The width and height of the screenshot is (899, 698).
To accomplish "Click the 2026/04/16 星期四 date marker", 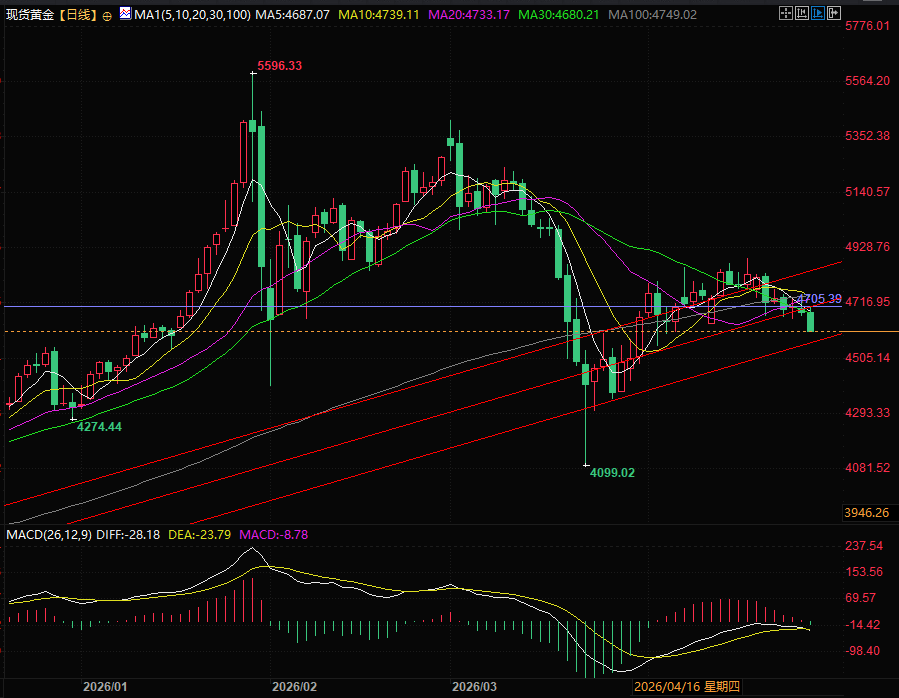I will pyautogui.click(x=687, y=687).
